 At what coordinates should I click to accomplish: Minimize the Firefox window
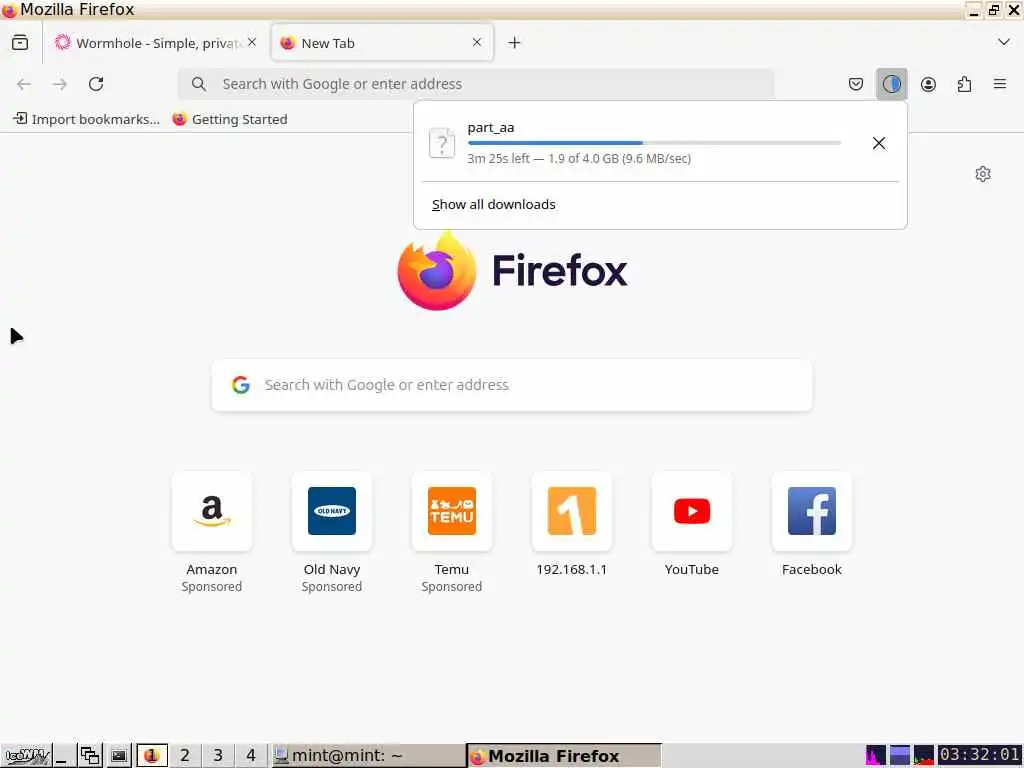click(974, 10)
